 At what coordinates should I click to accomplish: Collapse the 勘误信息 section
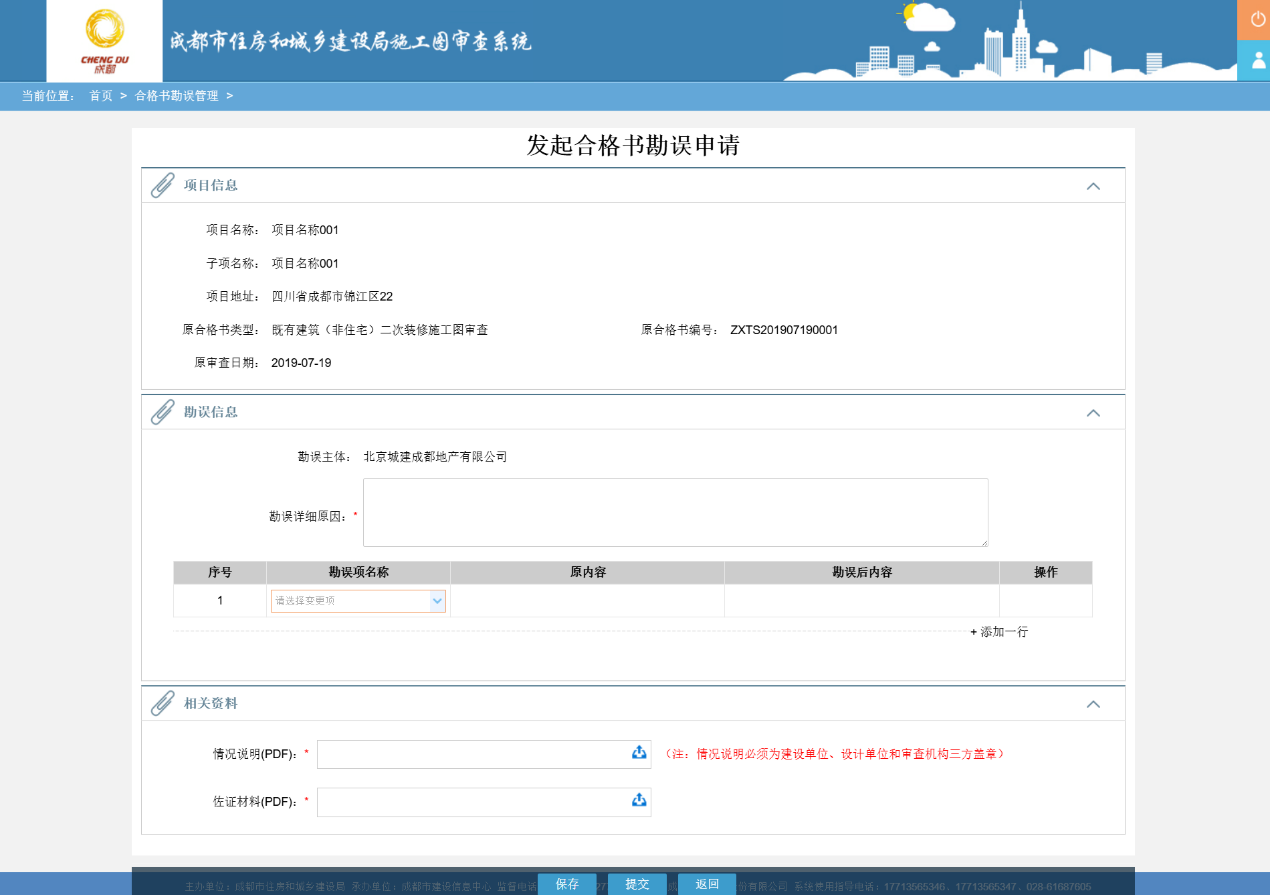click(x=1093, y=412)
